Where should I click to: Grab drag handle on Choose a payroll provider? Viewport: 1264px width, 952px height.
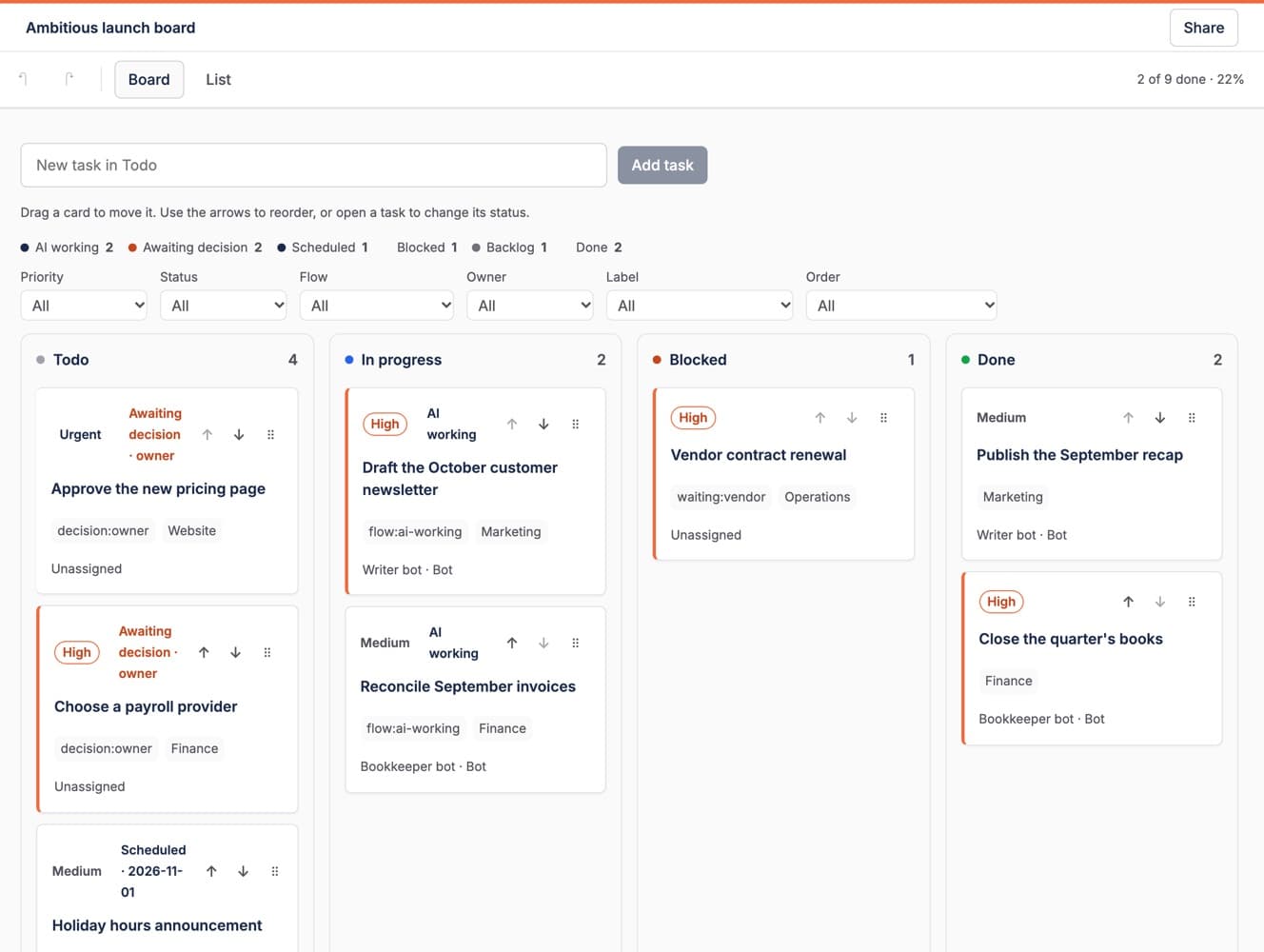tap(267, 653)
